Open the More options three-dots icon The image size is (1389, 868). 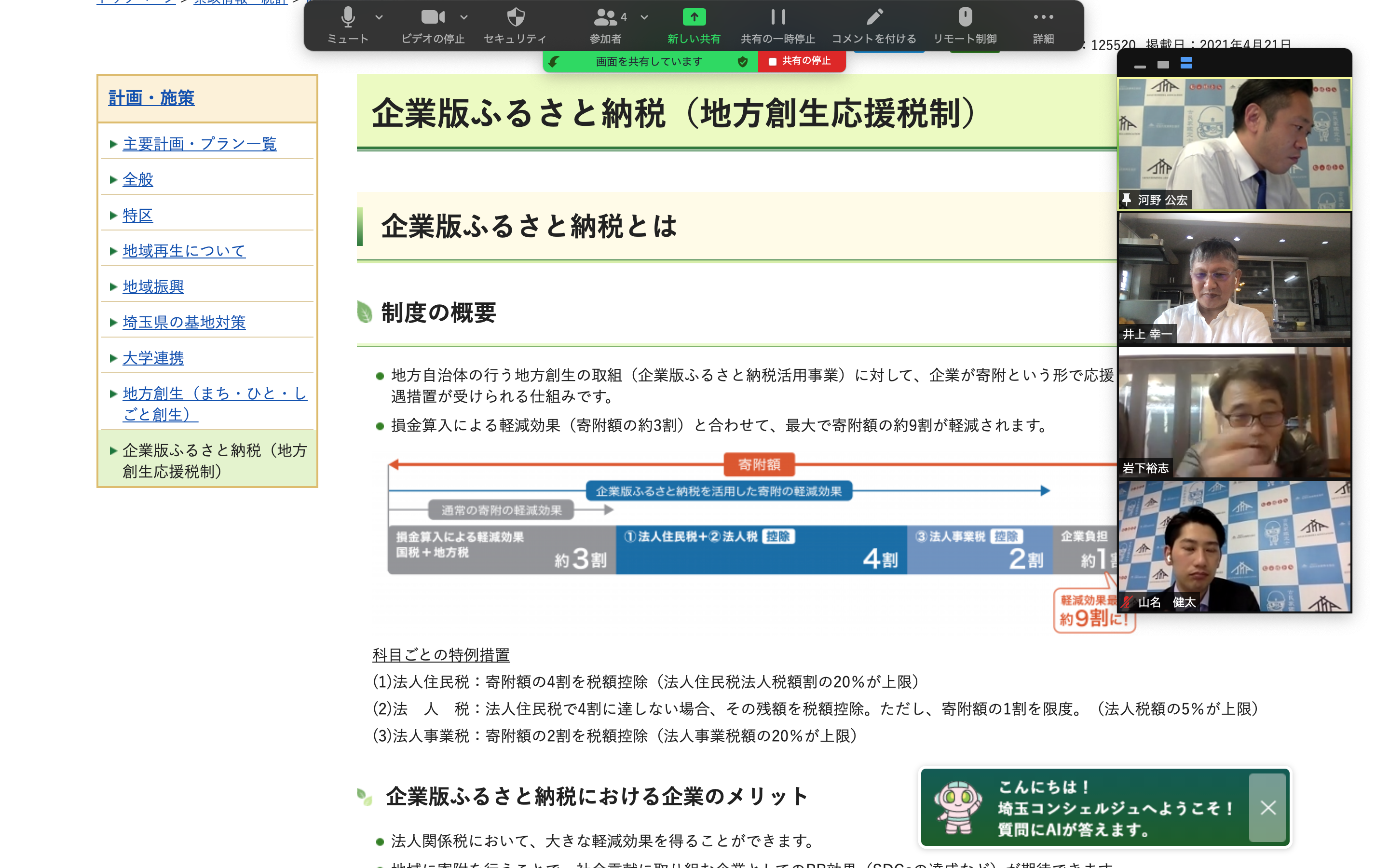[x=1043, y=17]
